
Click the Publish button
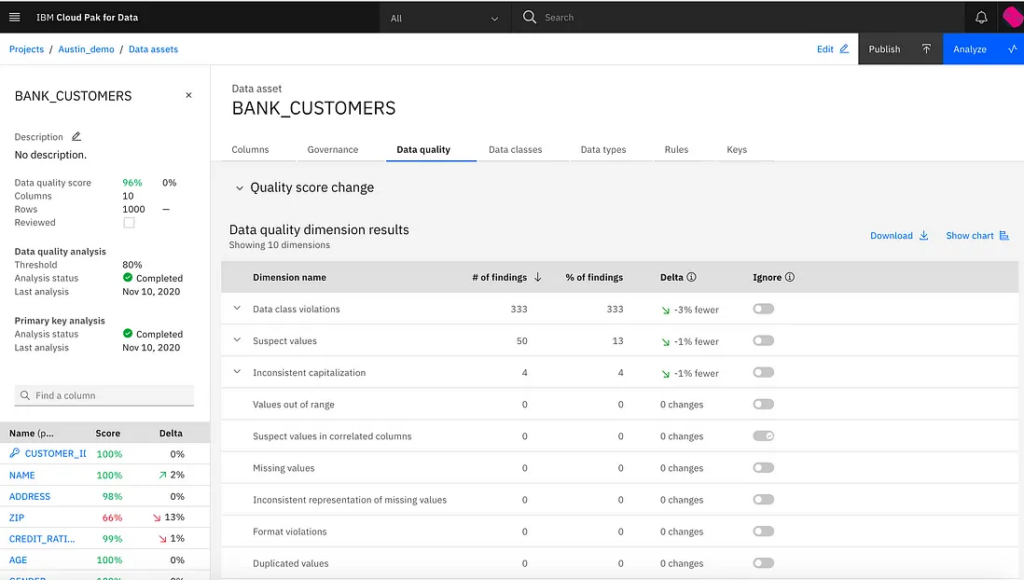click(901, 49)
